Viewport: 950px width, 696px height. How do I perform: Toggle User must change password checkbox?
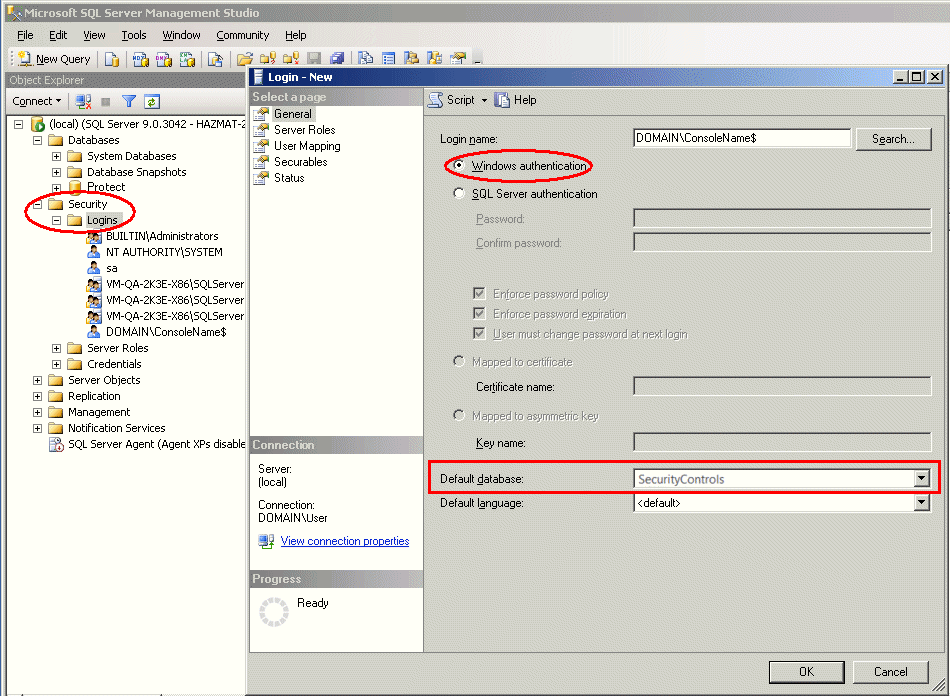click(x=479, y=334)
